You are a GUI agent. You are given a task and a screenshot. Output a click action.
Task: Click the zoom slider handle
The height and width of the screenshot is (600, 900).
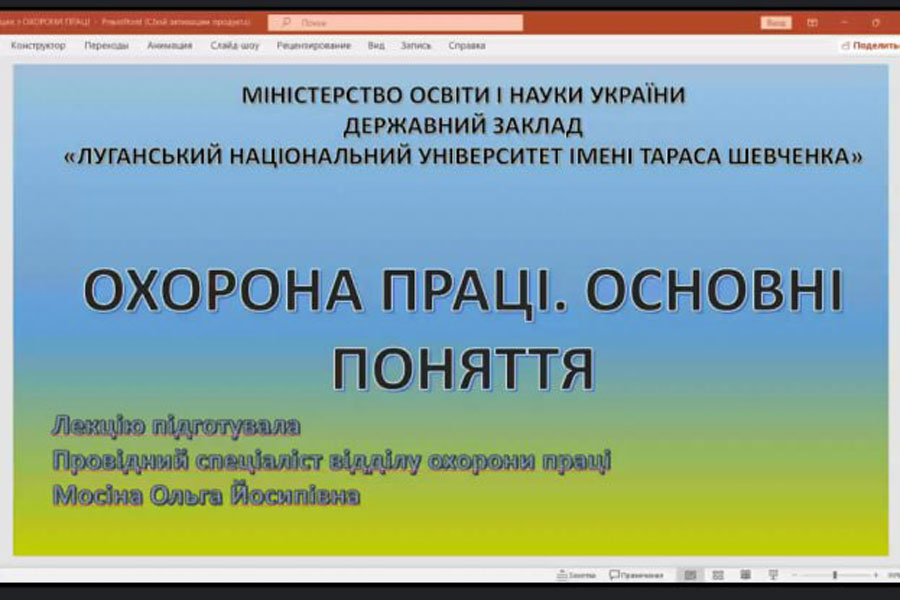(835, 575)
